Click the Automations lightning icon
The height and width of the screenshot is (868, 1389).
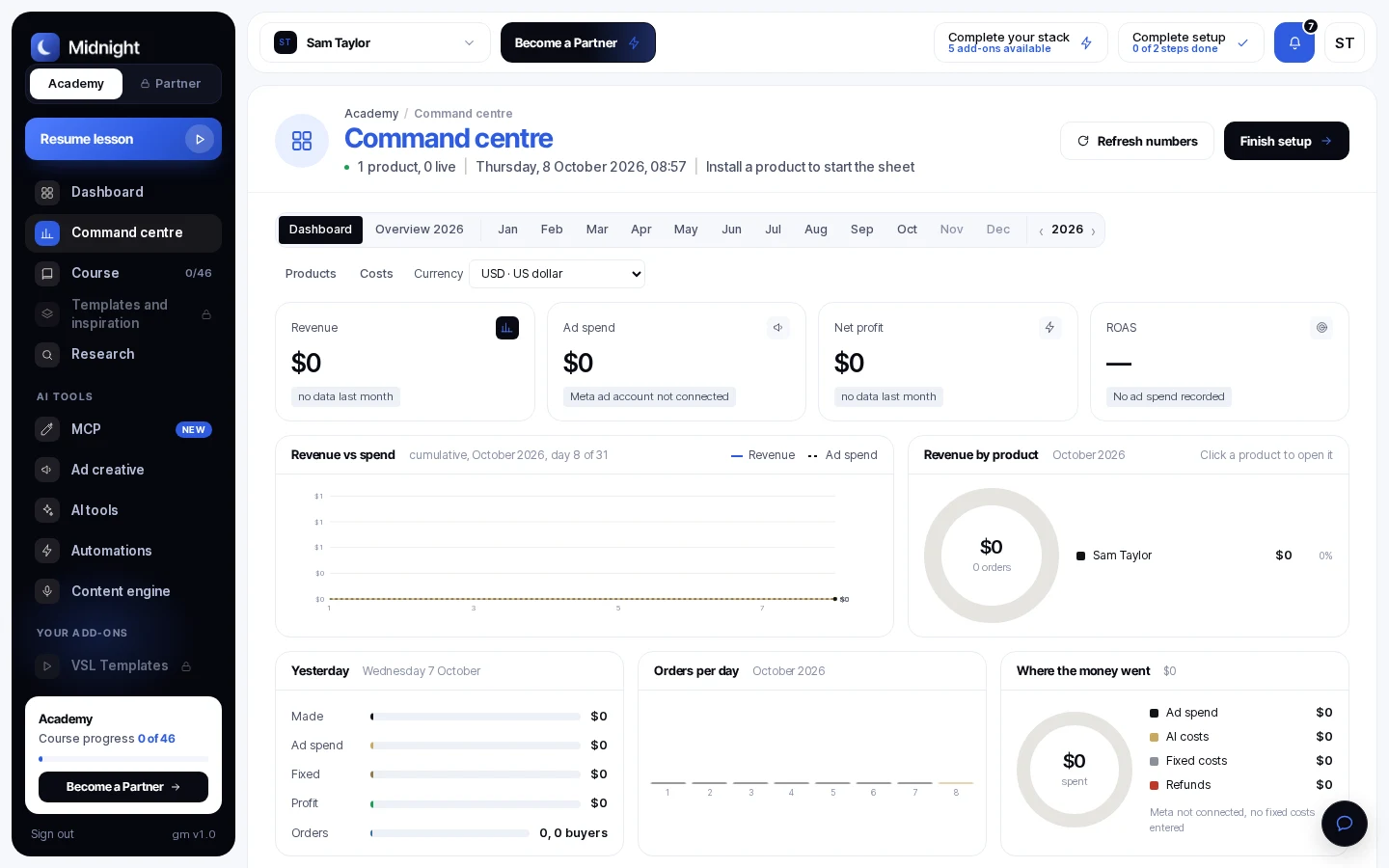click(47, 551)
